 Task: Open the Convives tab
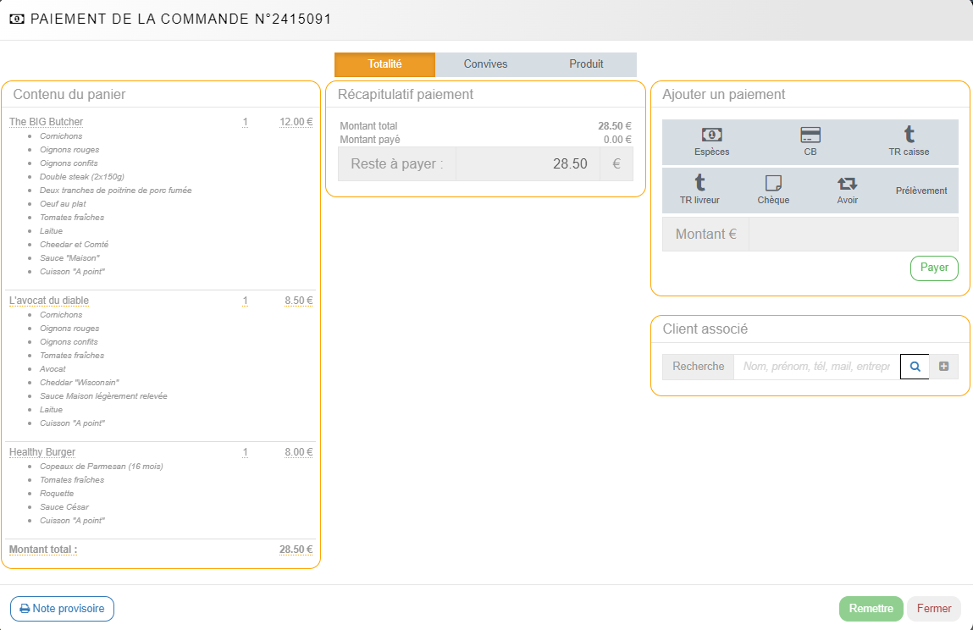485,64
